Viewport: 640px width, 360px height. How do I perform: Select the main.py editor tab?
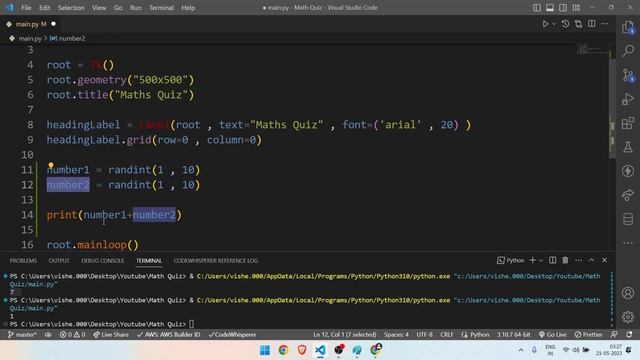tap(31, 24)
